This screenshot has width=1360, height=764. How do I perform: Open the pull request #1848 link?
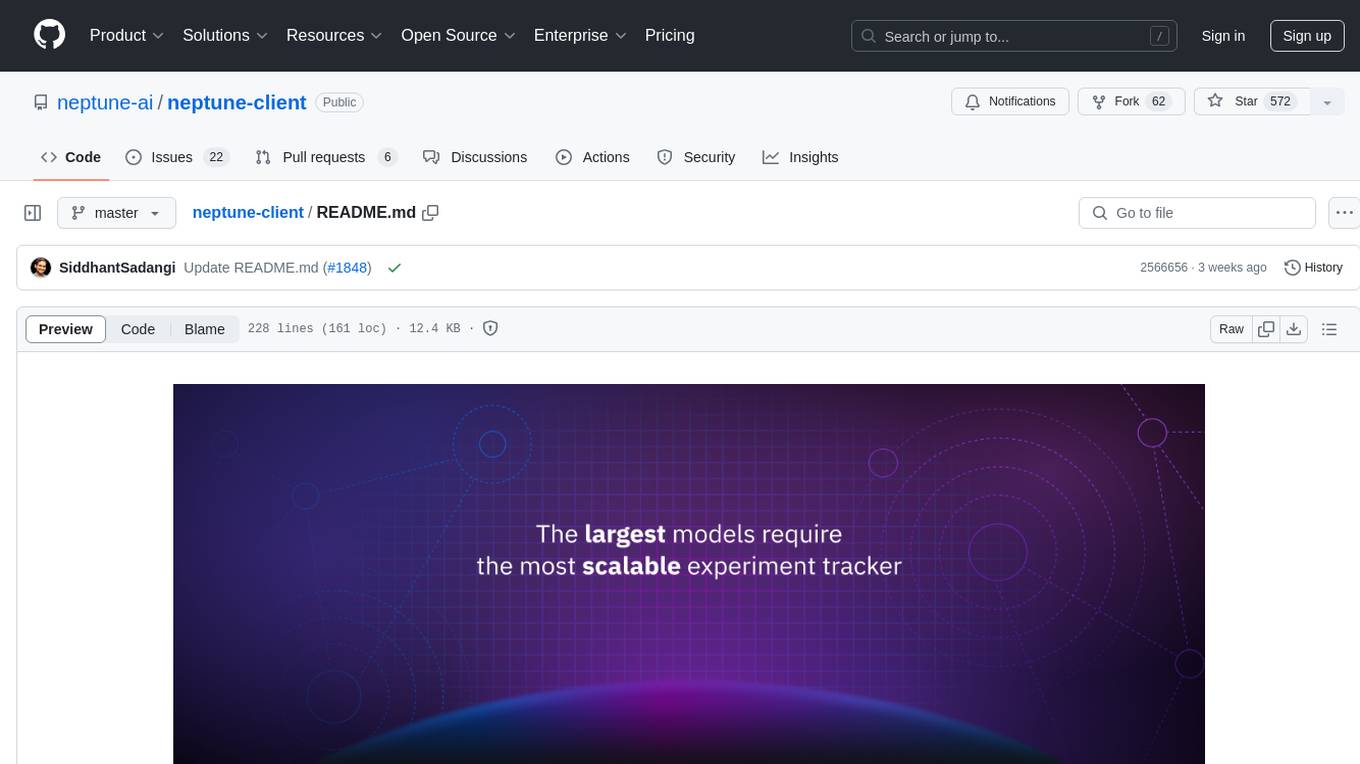pyautogui.click(x=347, y=268)
